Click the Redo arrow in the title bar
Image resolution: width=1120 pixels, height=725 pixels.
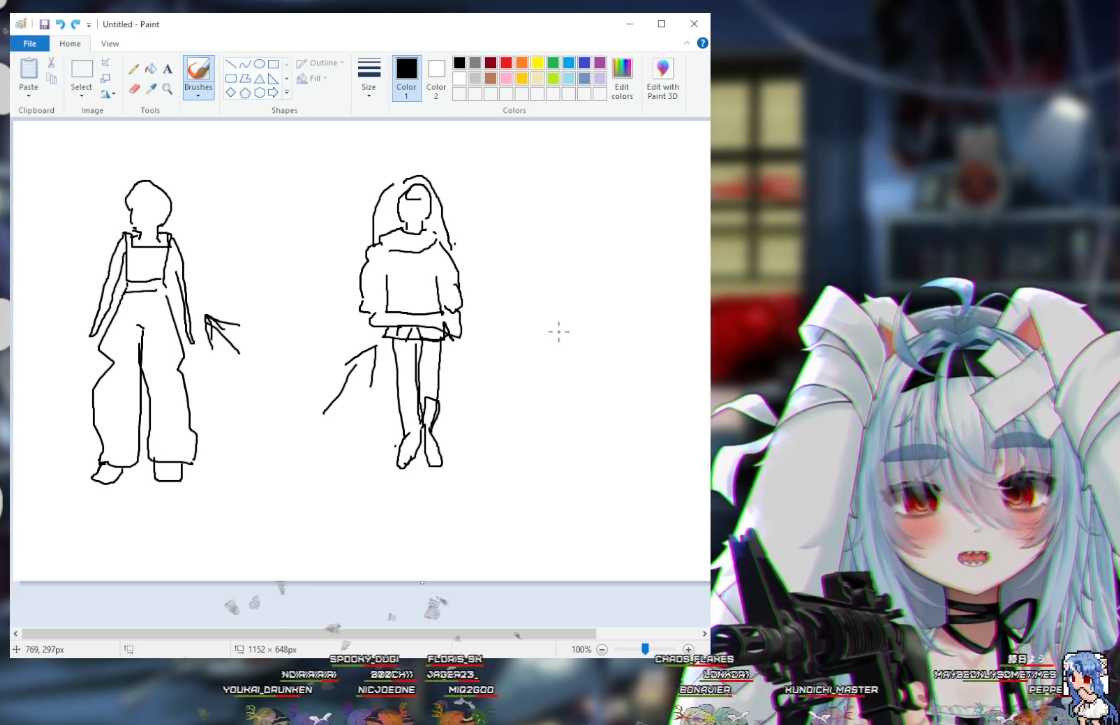[75, 24]
